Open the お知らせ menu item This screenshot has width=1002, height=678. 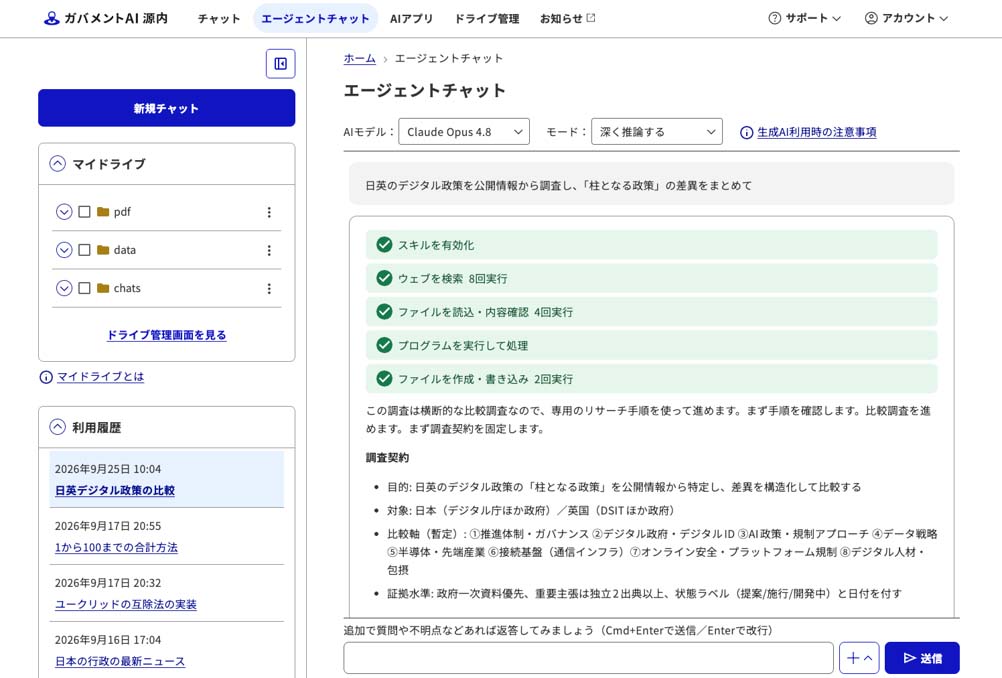click(x=567, y=19)
